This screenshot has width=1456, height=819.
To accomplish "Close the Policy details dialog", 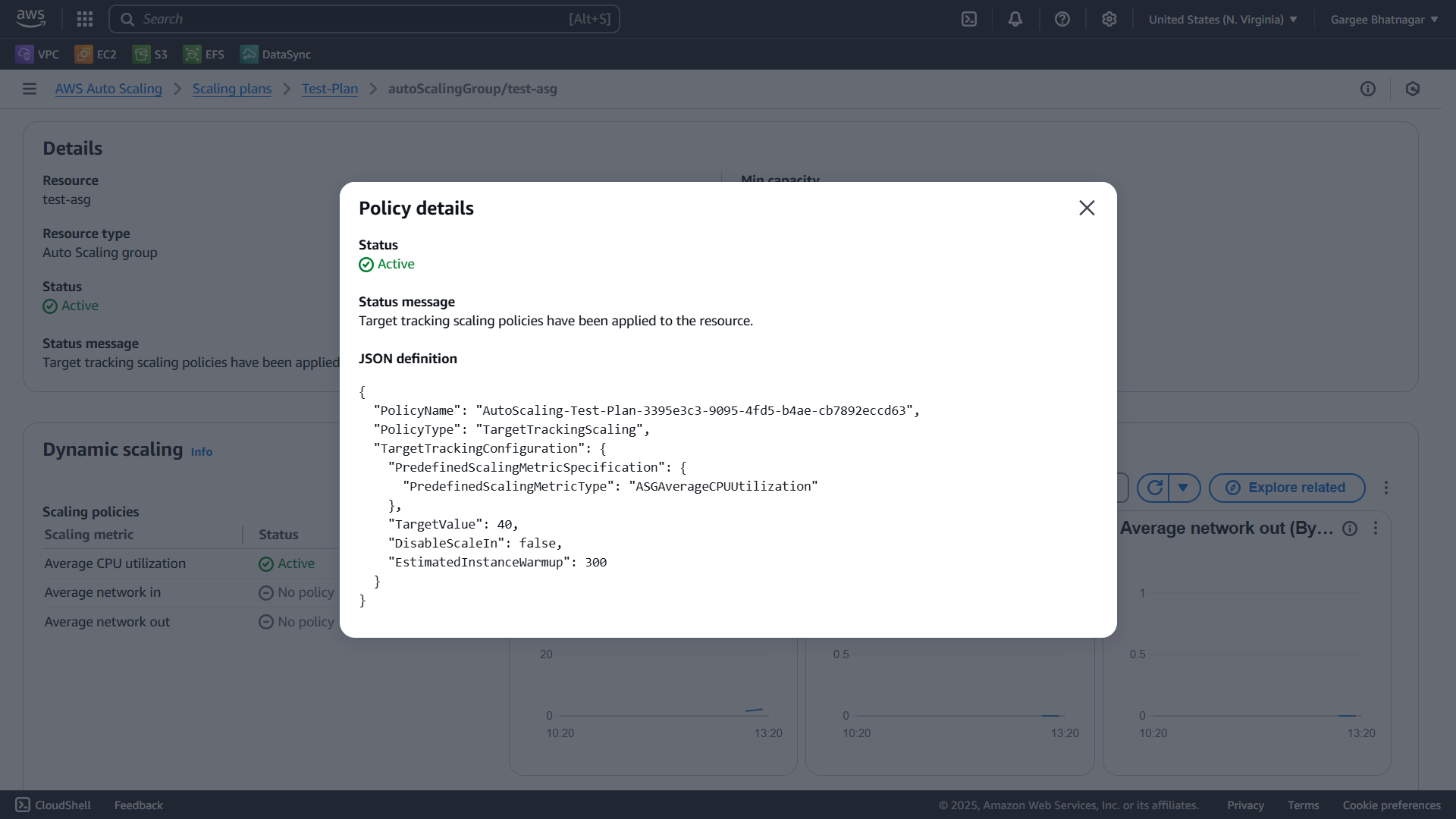I will pyautogui.click(x=1087, y=208).
